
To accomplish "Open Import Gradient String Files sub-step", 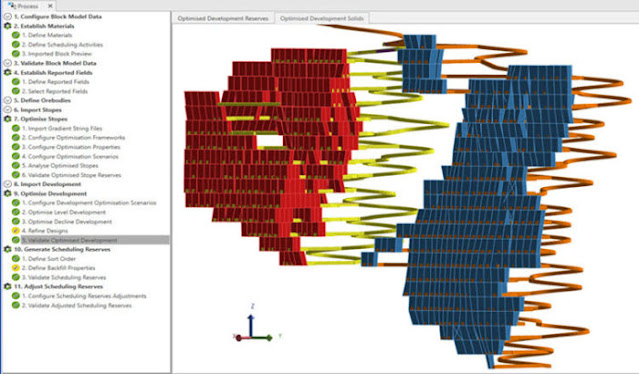I will [x=62, y=128].
